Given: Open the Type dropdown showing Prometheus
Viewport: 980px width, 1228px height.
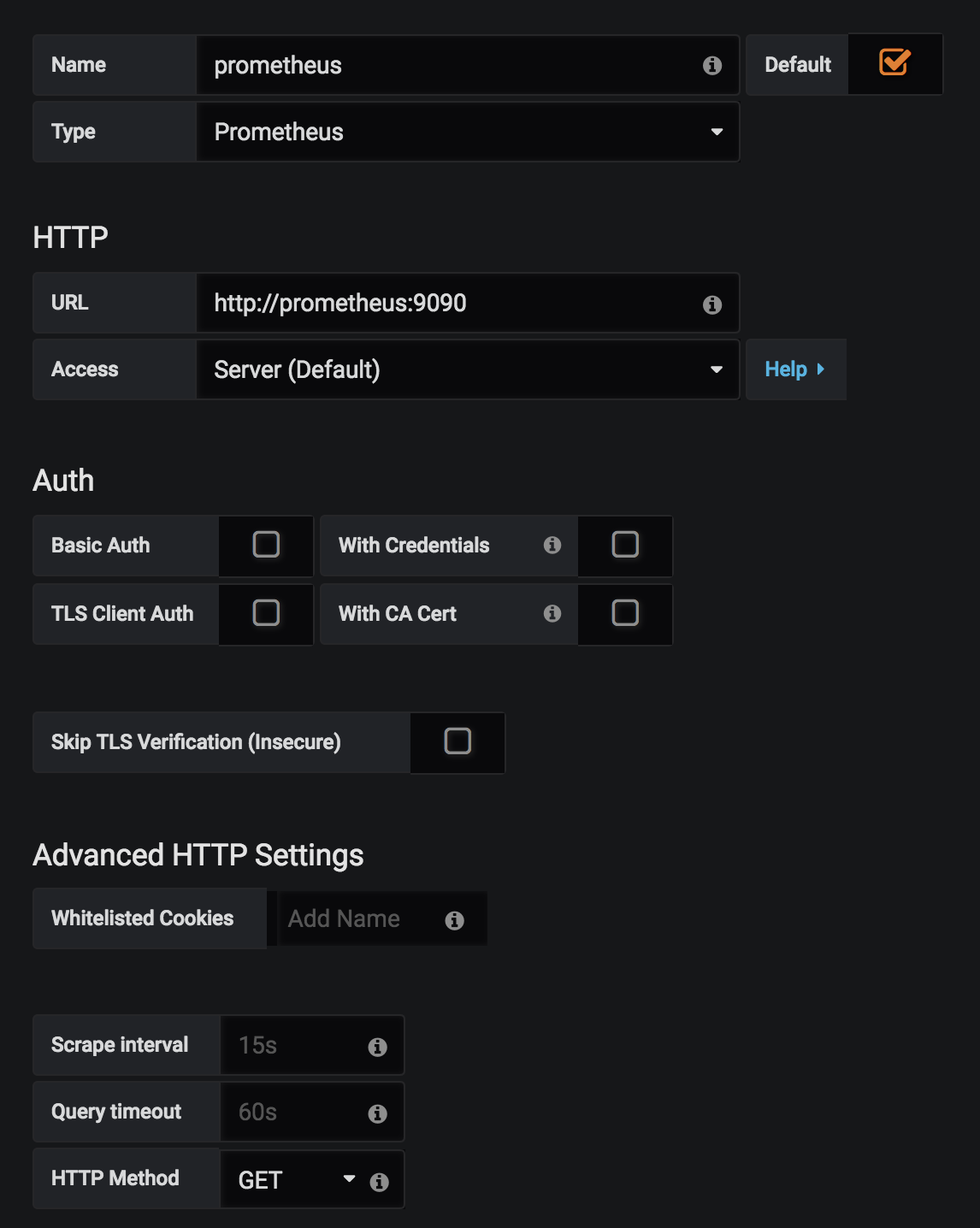Looking at the screenshot, I should click(468, 132).
